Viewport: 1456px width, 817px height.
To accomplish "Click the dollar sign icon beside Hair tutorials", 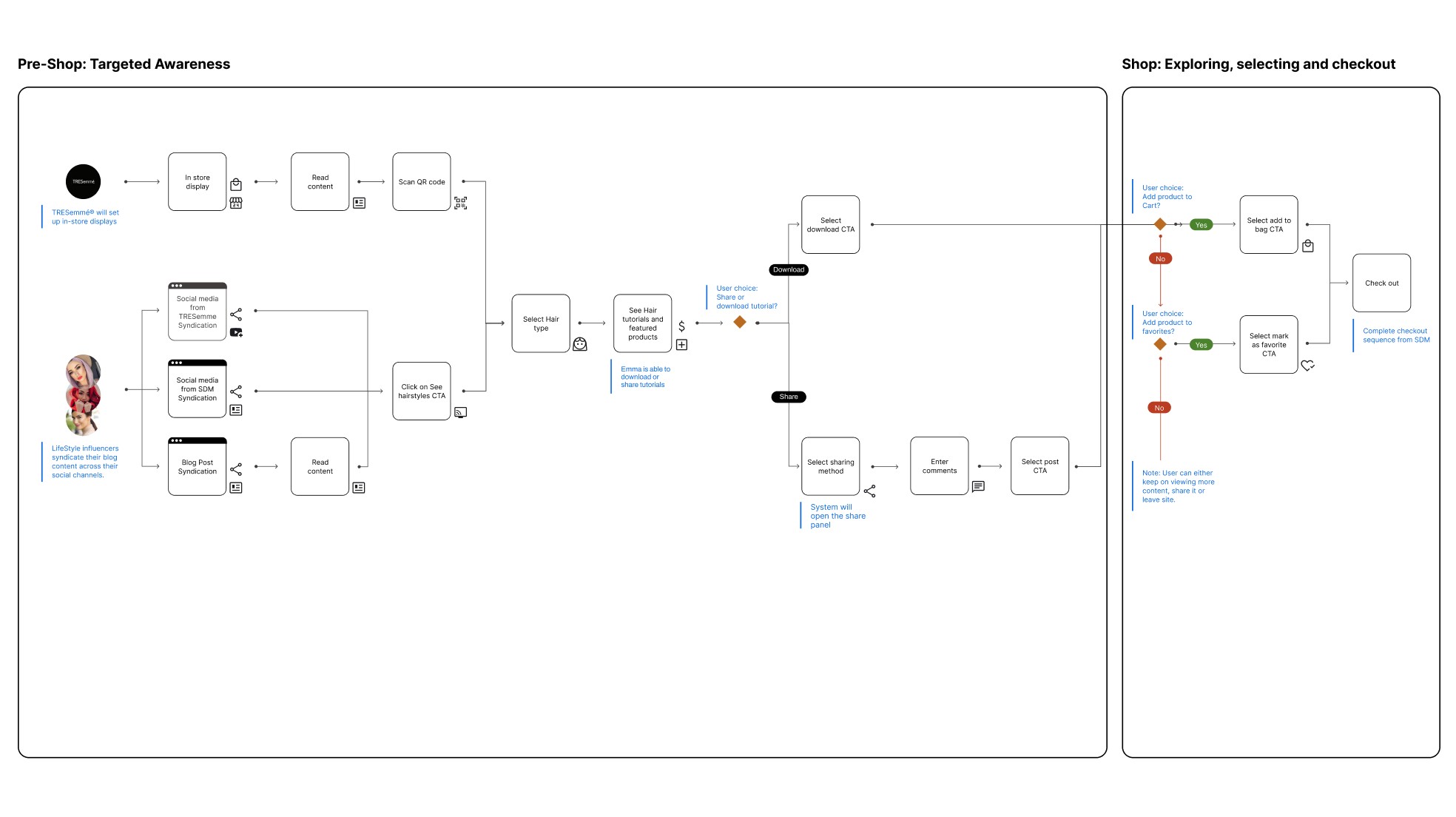I will coord(681,326).
